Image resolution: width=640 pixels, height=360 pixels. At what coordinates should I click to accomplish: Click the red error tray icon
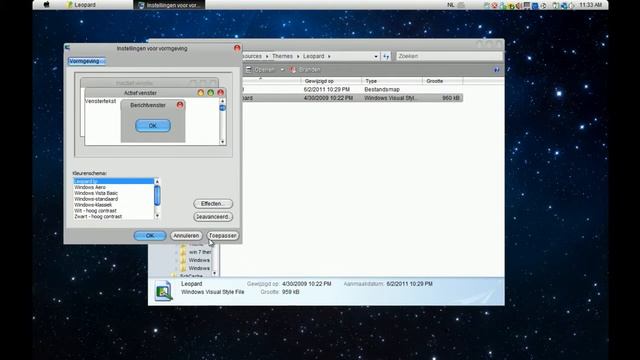click(x=495, y=5)
